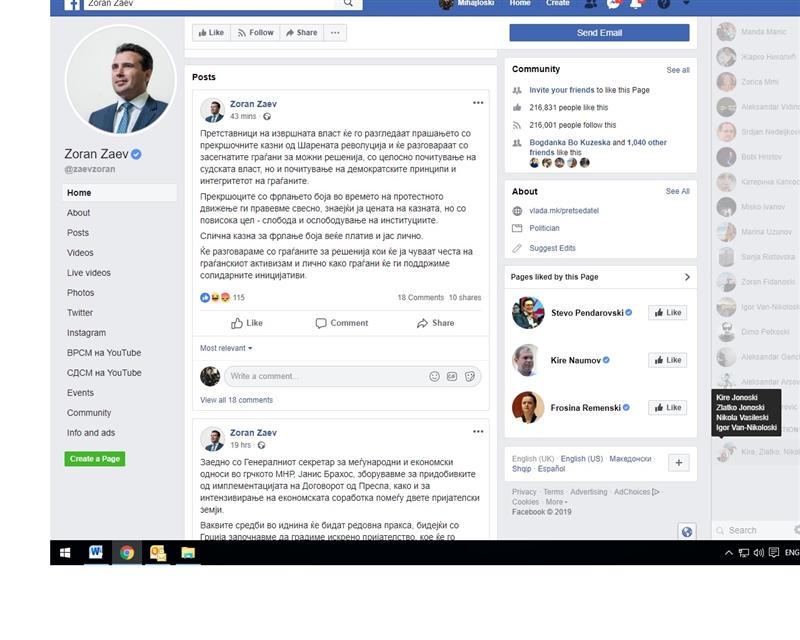This screenshot has width=800, height=640.
Task: Click the three dots on the 43 mins post
Action: 478,103
